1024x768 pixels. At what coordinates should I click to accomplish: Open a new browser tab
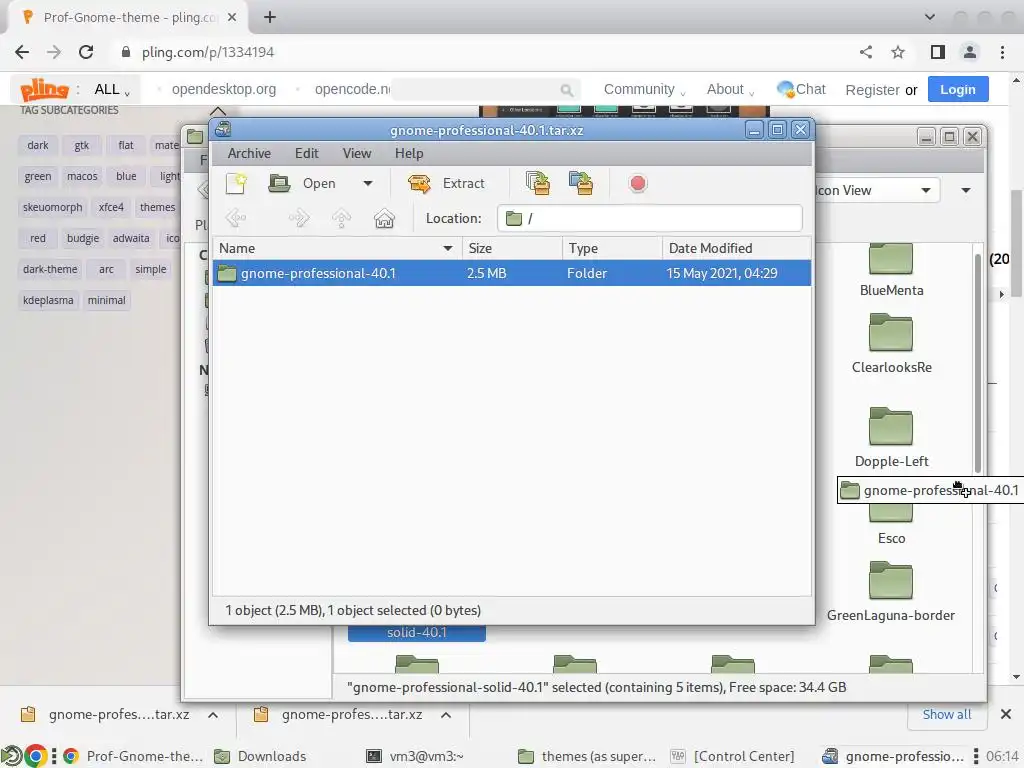coord(270,18)
